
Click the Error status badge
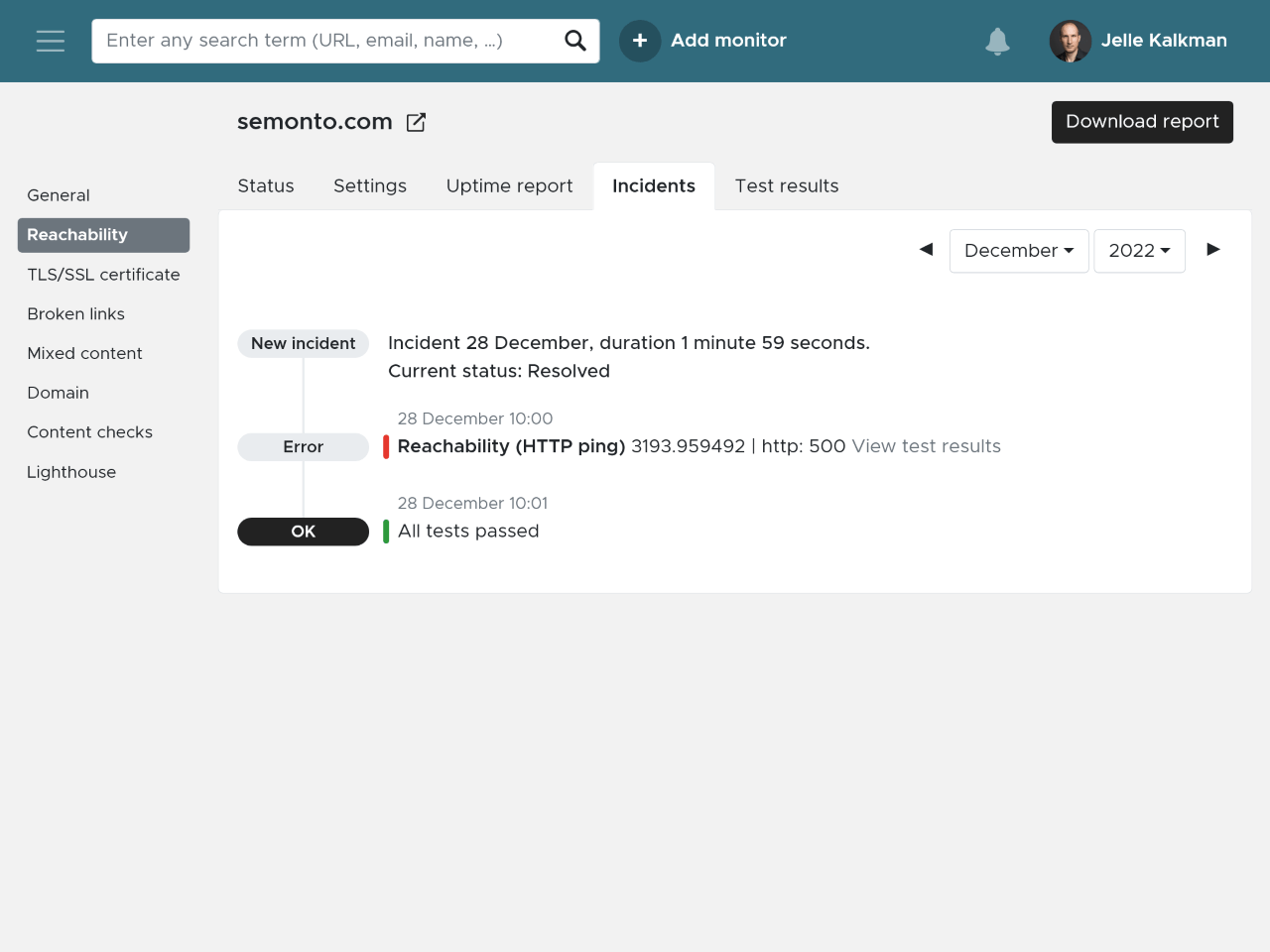(303, 447)
